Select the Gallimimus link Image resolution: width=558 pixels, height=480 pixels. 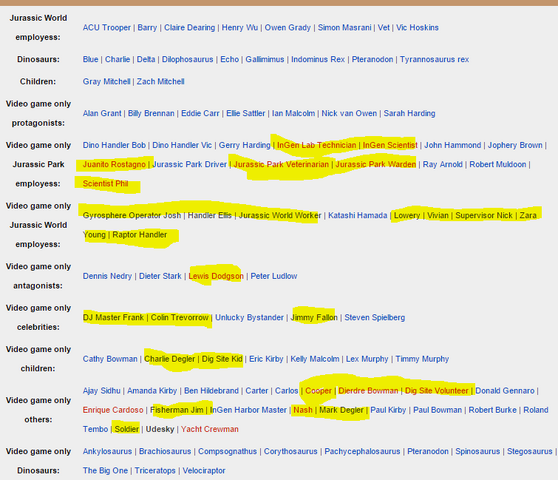point(265,59)
